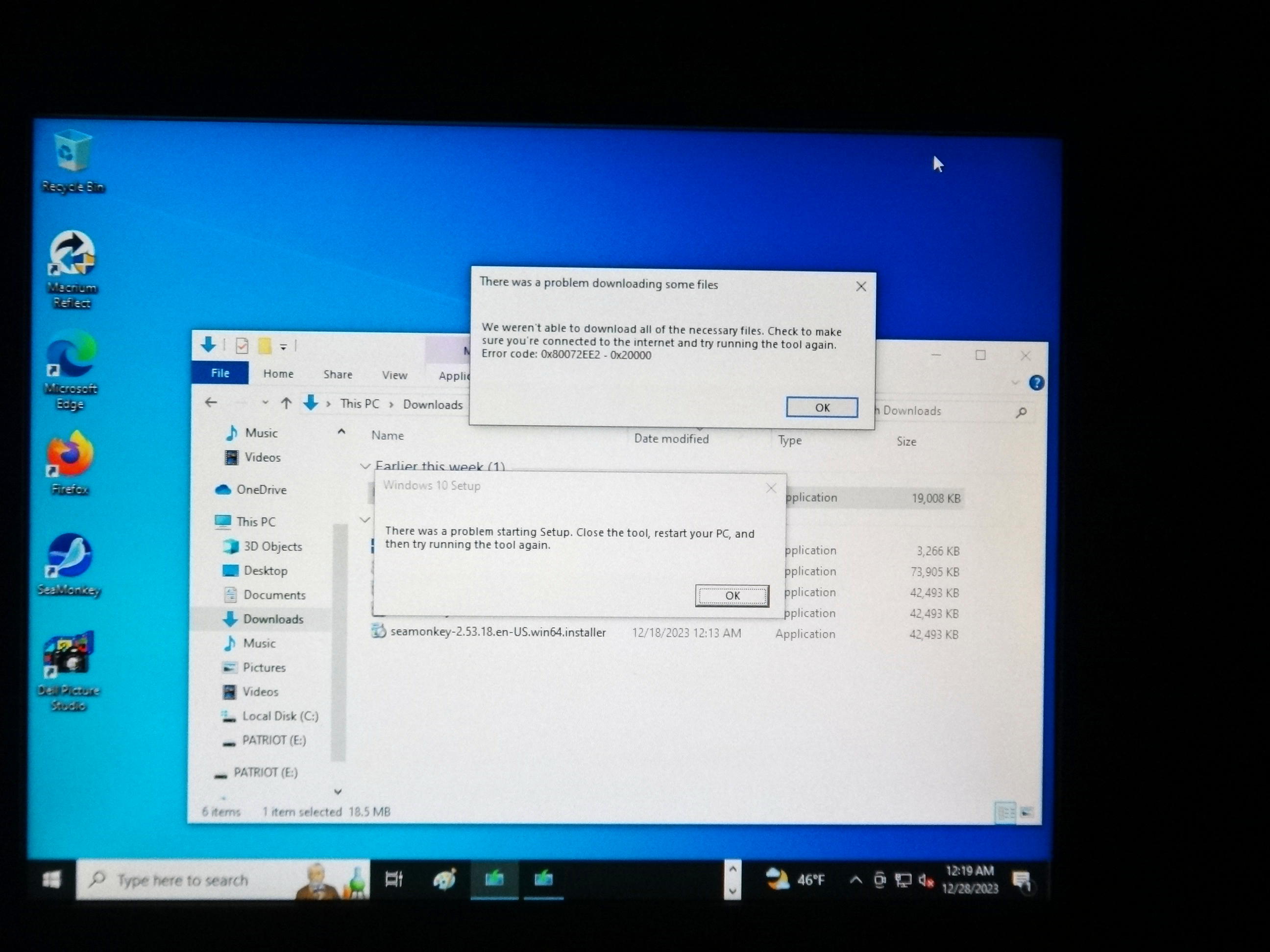The height and width of the screenshot is (952, 1270).
Task: Click Downloads in the address breadcrumb
Action: (432, 405)
